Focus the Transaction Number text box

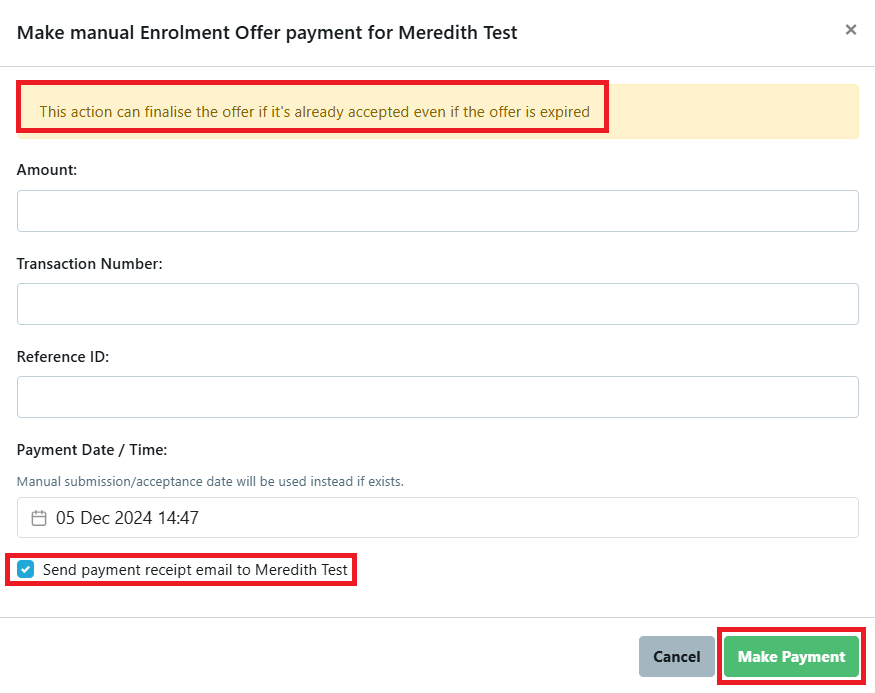tap(437, 303)
